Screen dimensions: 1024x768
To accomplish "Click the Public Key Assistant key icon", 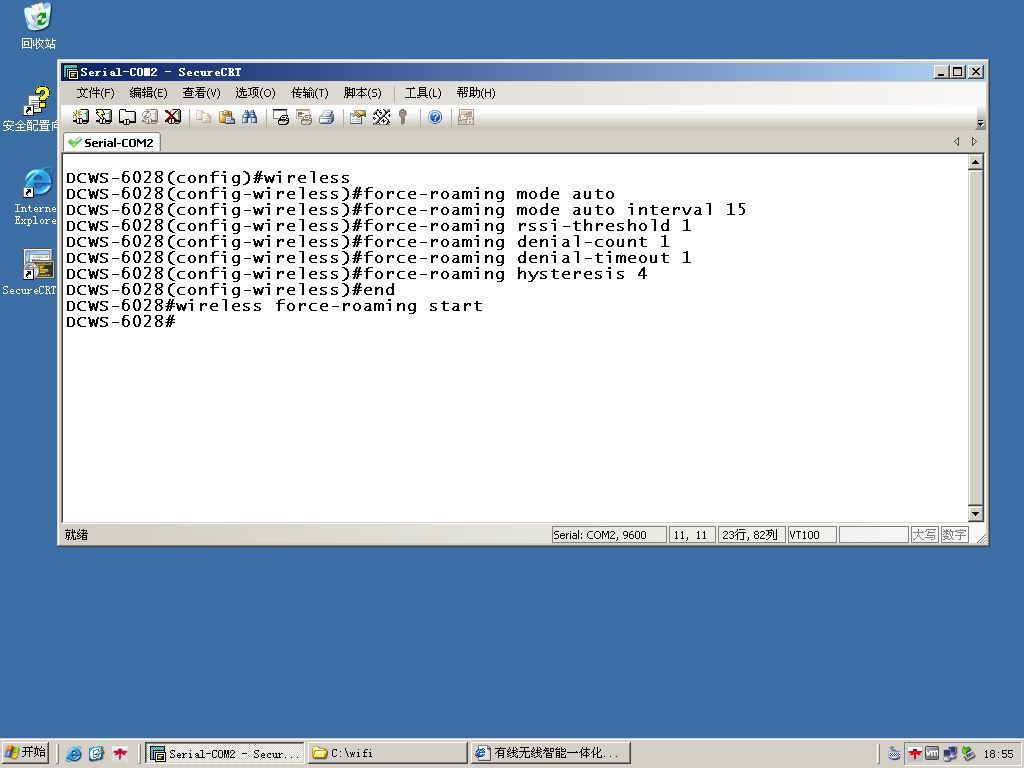I will (403, 117).
